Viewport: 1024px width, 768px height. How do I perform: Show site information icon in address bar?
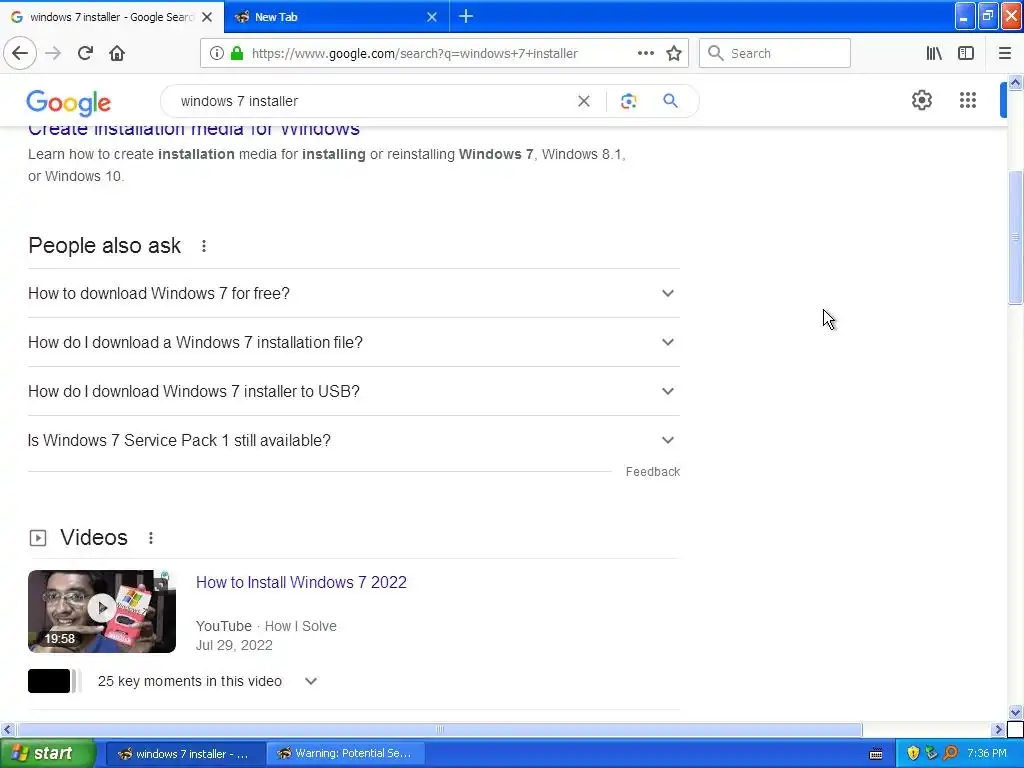coord(217,53)
